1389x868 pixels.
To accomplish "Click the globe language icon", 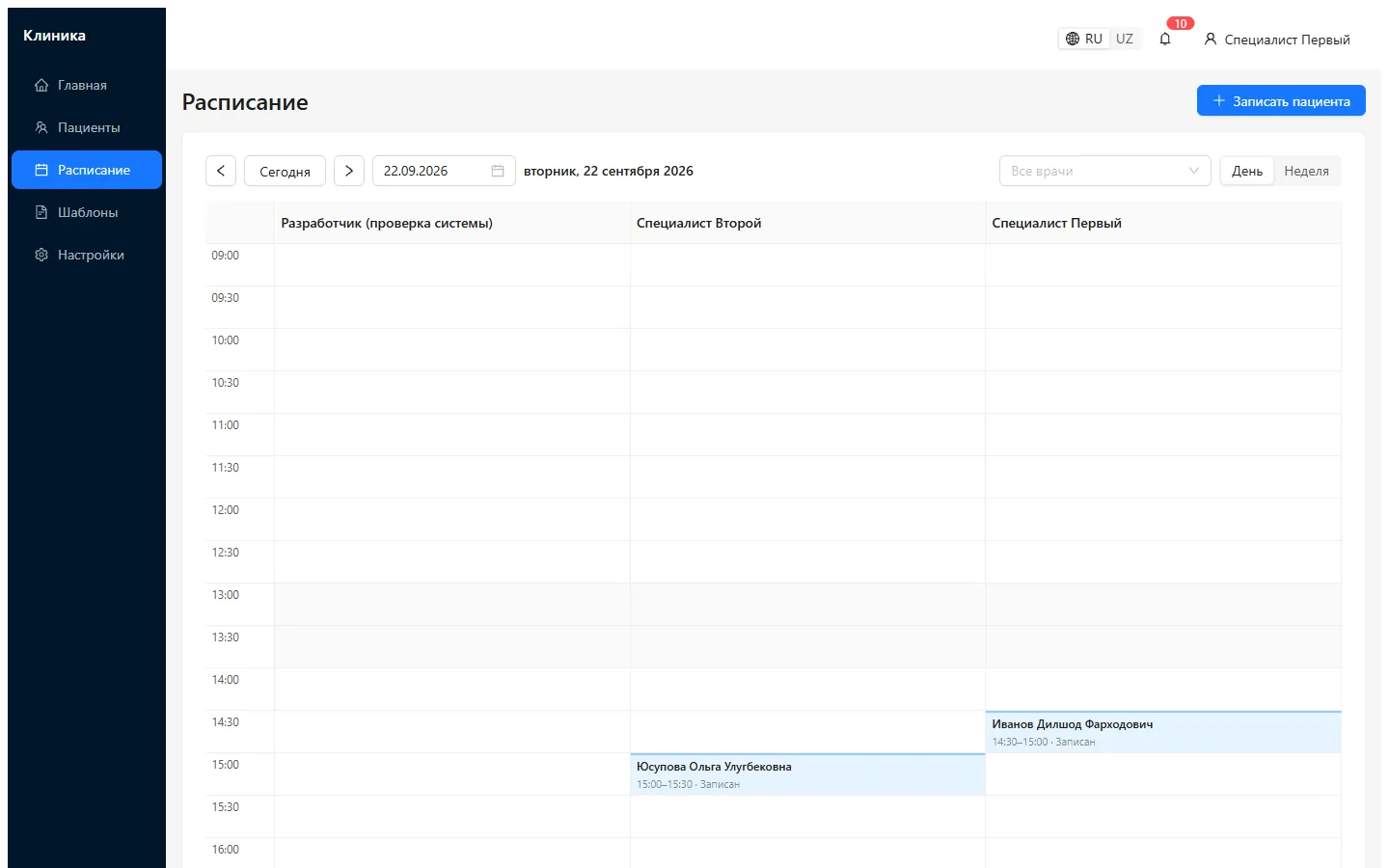I will [1073, 40].
